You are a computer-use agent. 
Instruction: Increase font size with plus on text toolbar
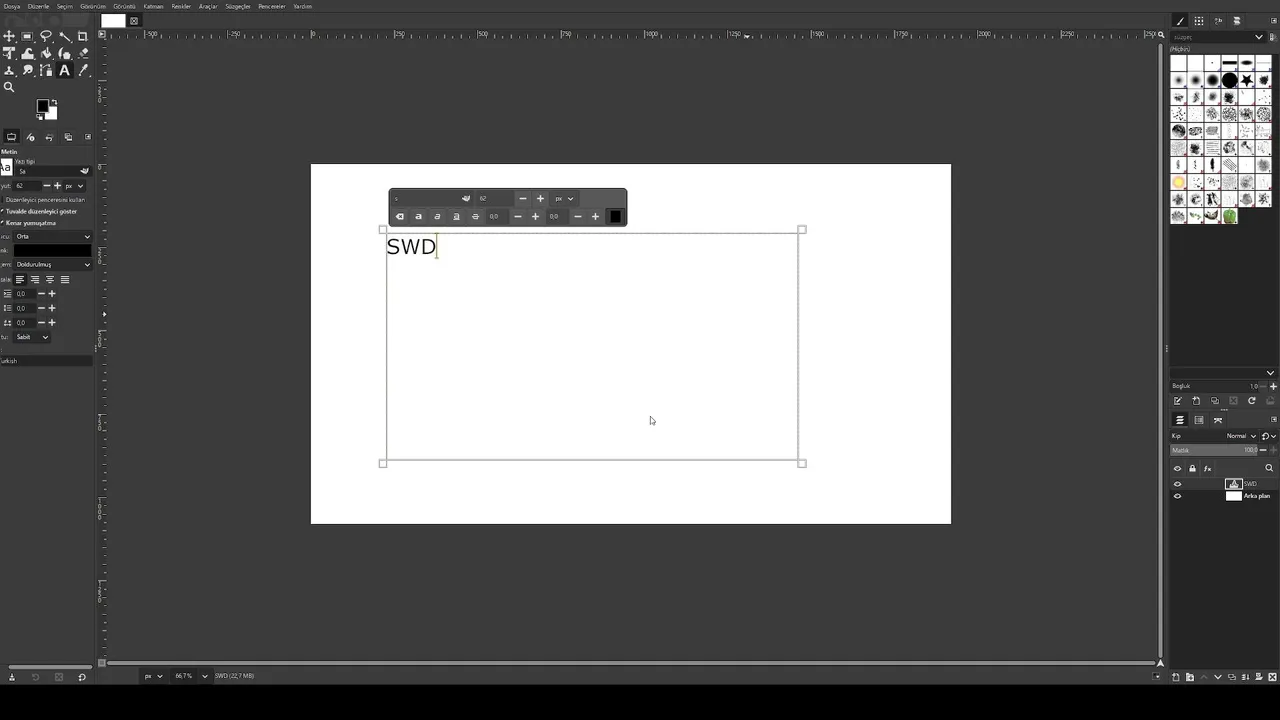coord(540,199)
